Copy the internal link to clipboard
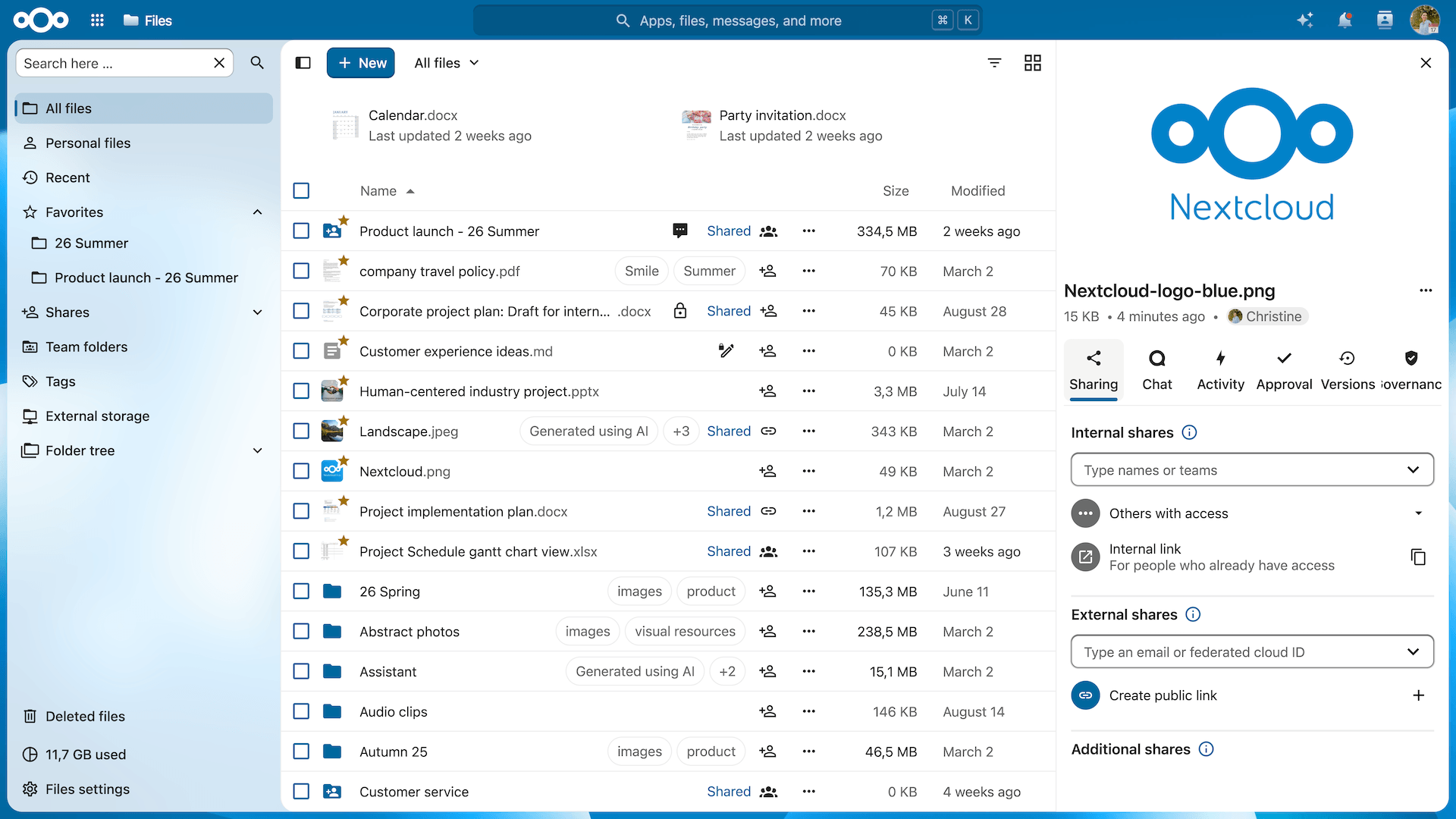This screenshot has width=1456, height=819. pos(1418,557)
